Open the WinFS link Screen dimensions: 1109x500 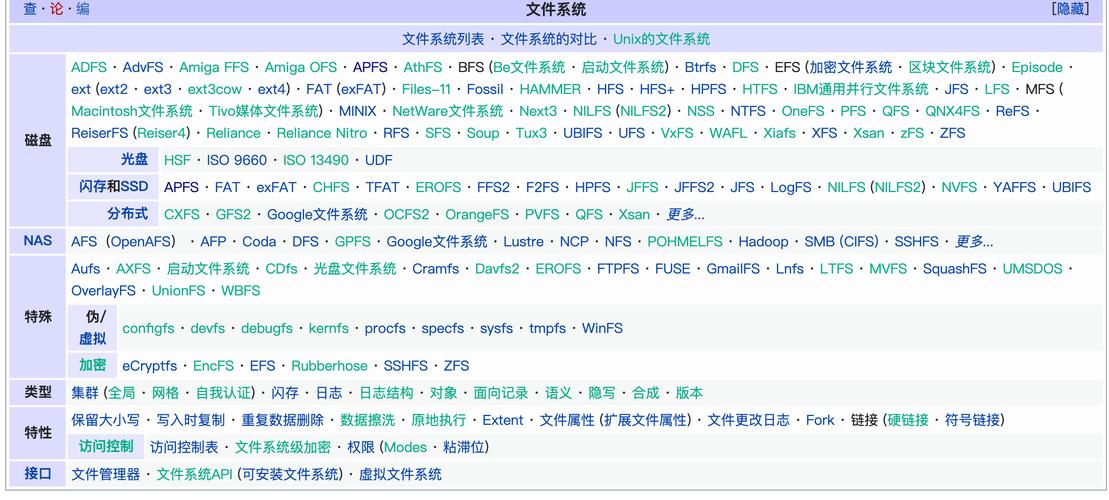tap(603, 328)
